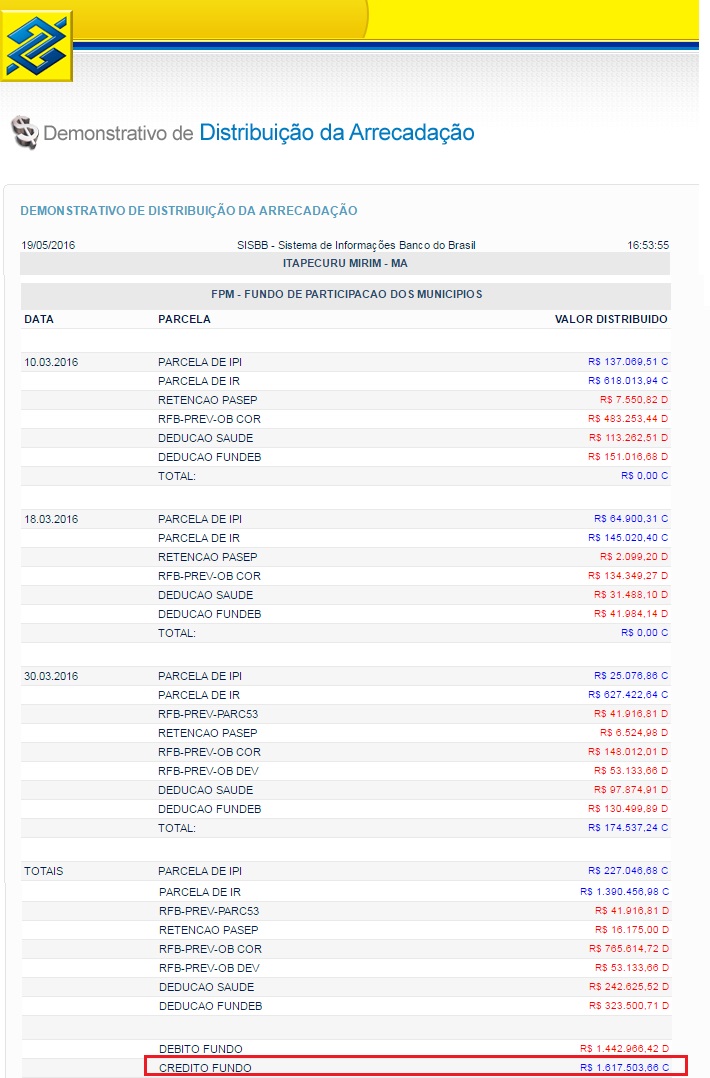
Task: Click the VALOR DISTRIBUIDO column header
Action: 611,319
